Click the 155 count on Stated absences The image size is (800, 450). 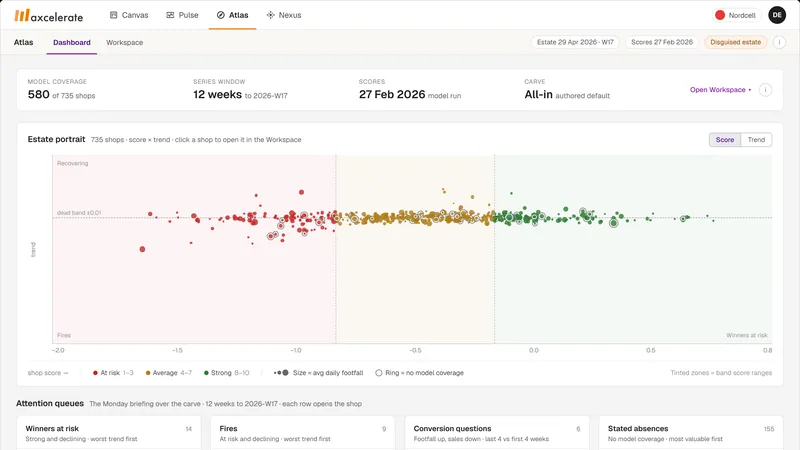(768, 429)
